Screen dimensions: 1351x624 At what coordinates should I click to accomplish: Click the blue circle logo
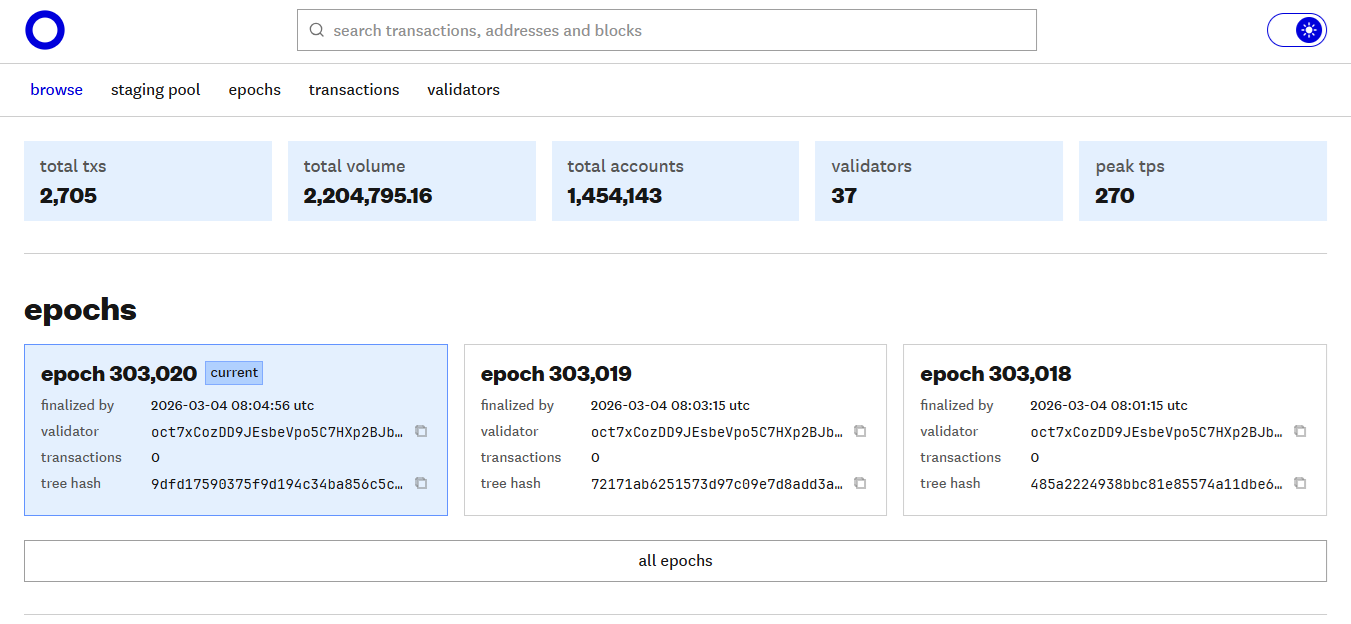[x=45, y=30]
